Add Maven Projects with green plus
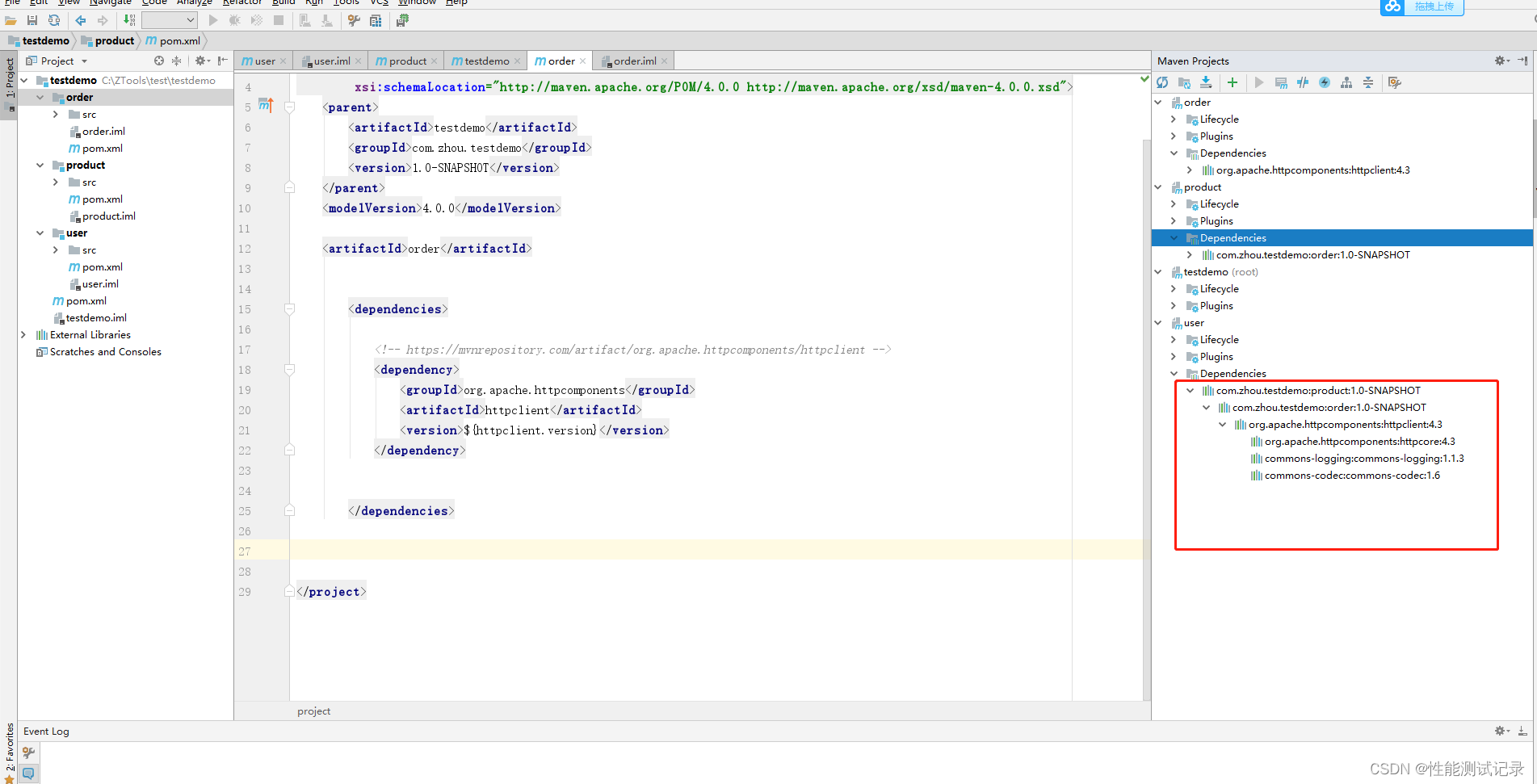This screenshot has height=784, width=1537. click(1233, 82)
